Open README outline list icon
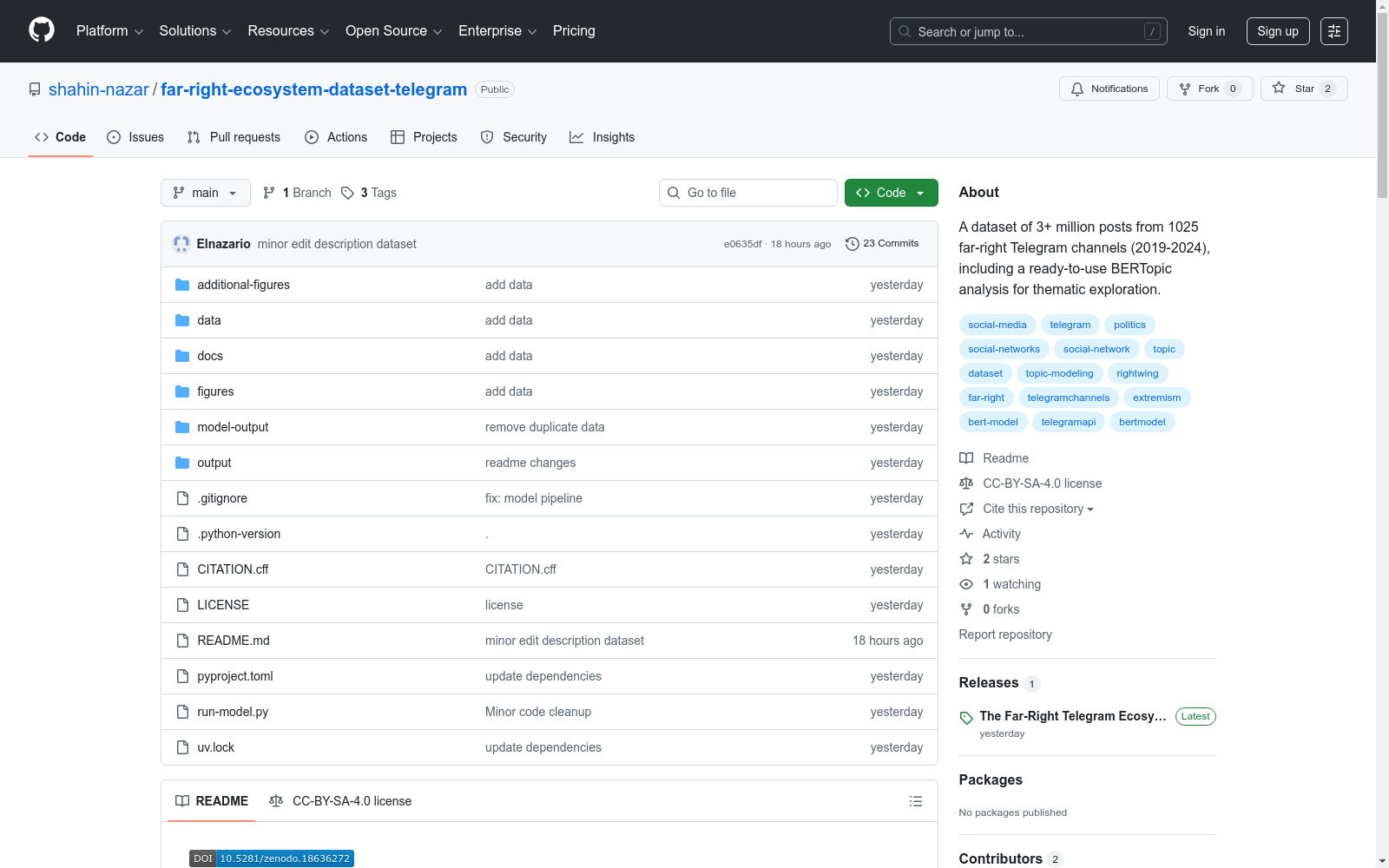The width and height of the screenshot is (1389, 868). tap(916, 801)
